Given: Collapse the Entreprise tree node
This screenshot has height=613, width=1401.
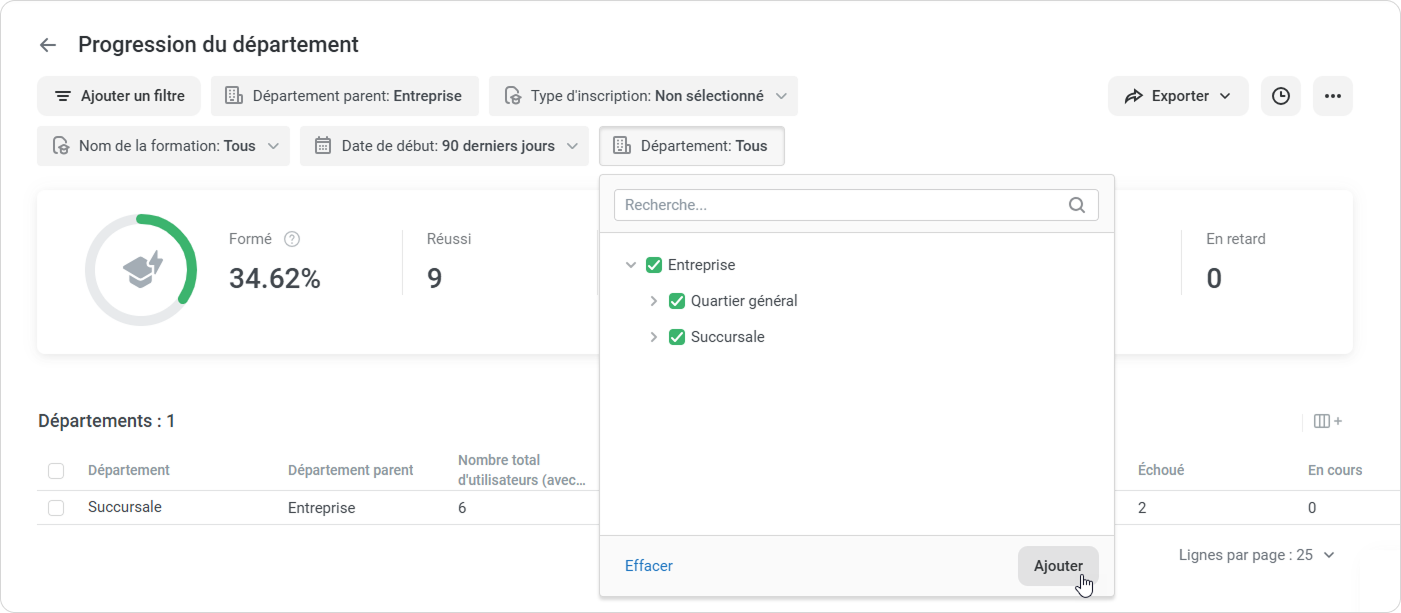Looking at the screenshot, I should click(x=631, y=265).
